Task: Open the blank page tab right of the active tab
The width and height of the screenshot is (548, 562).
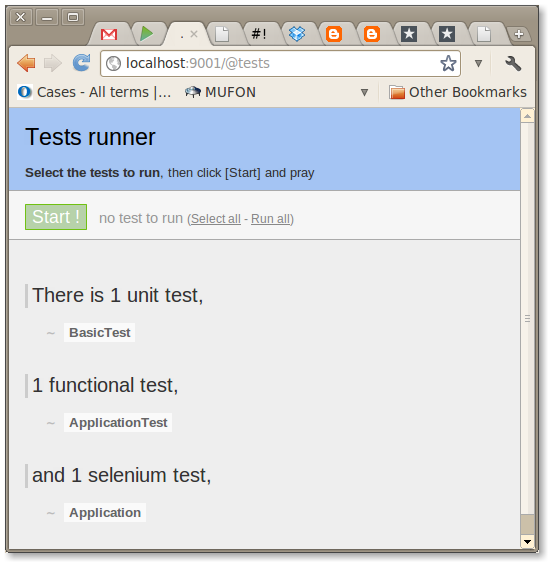Action: pyautogui.click(x=222, y=34)
